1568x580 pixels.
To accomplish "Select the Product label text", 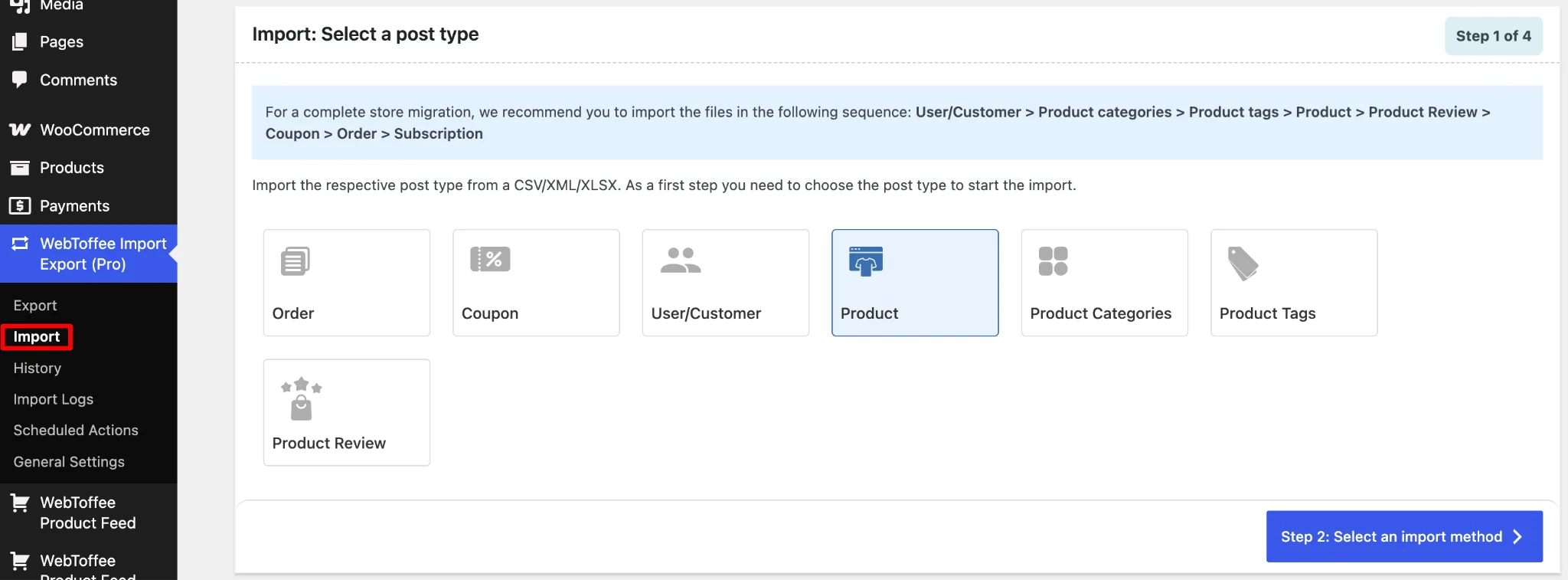I will pyautogui.click(x=869, y=313).
